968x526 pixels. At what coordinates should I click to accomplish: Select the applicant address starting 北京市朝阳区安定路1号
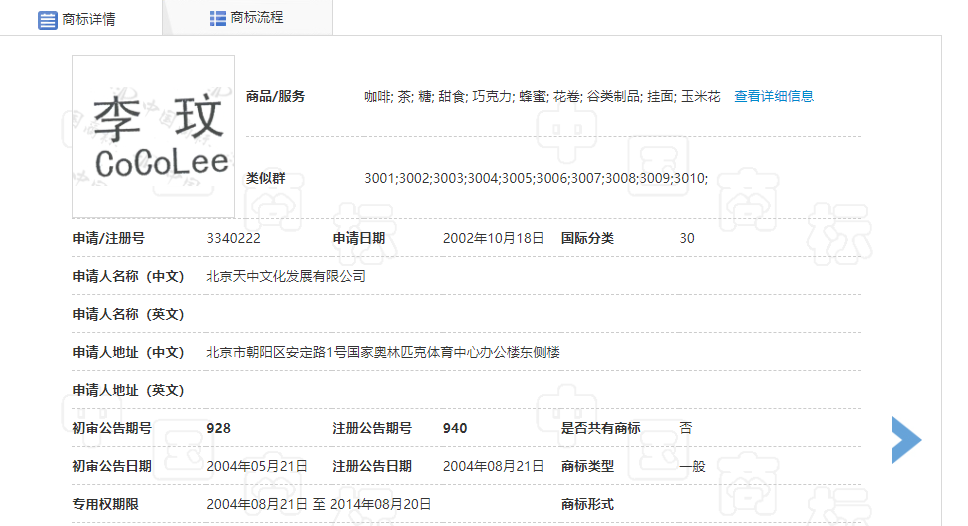(x=383, y=353)
